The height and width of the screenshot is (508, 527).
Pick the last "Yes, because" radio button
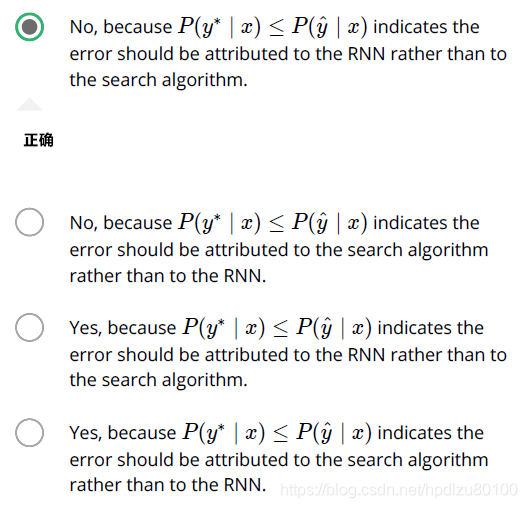[x=30, y=432]
